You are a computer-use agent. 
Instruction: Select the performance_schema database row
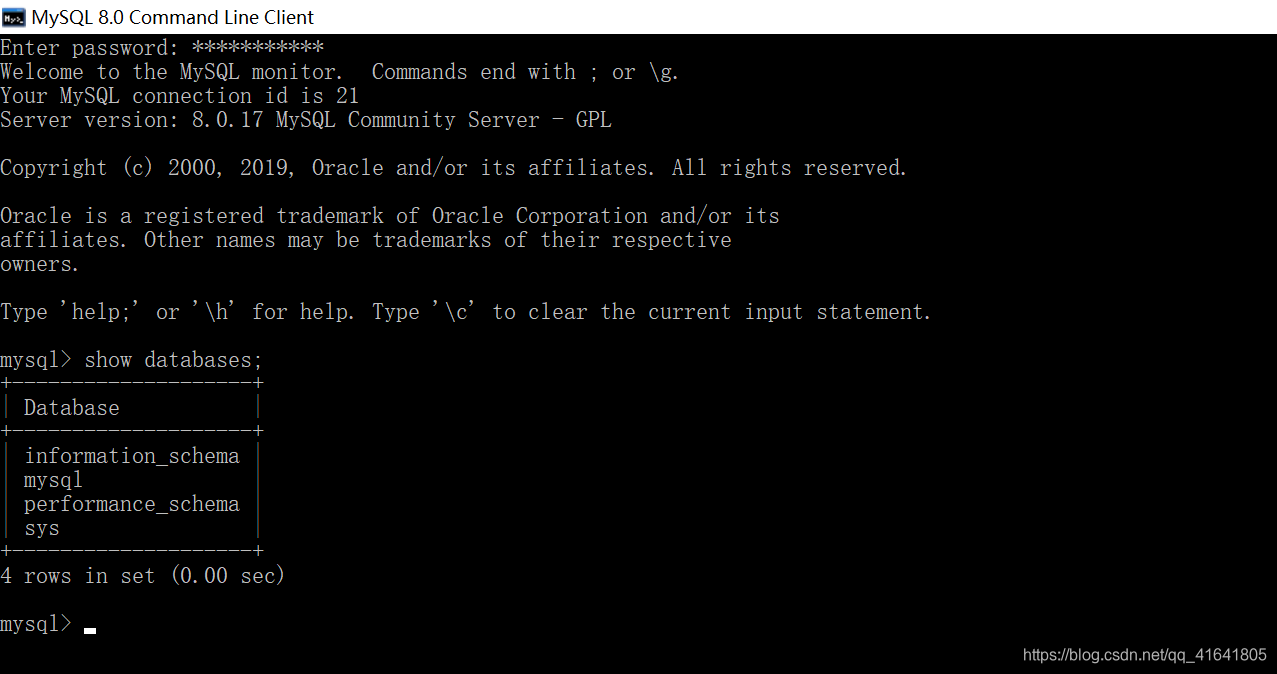132,504
